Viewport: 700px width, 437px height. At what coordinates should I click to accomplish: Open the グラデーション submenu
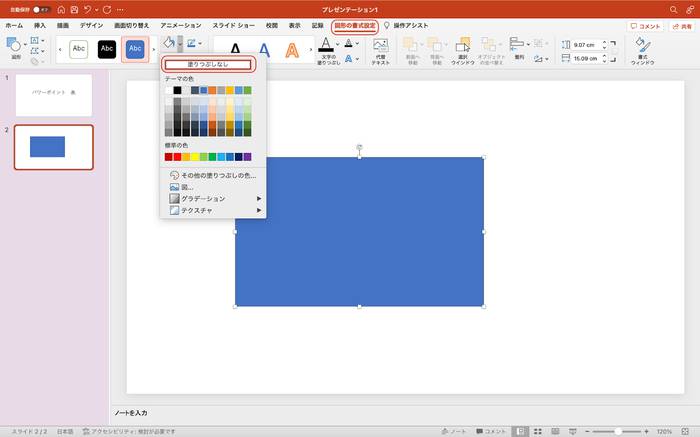pyautogui.click(x=212, y=199)
